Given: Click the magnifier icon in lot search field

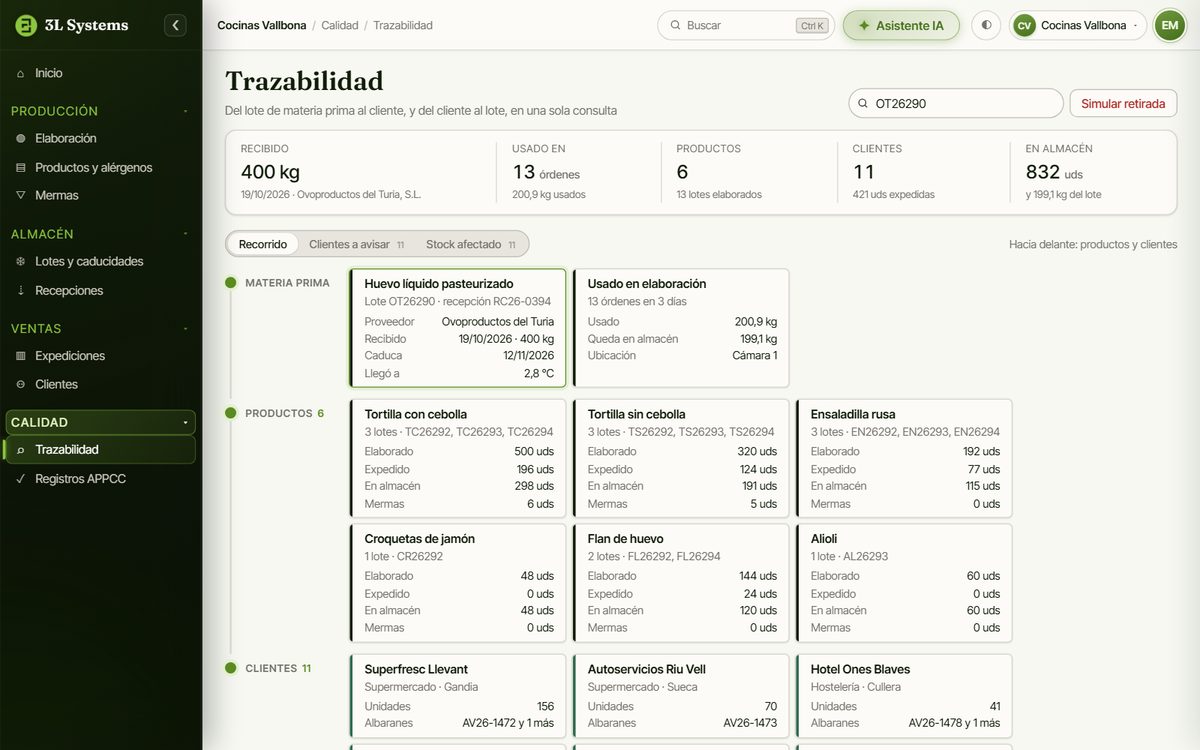Looking at the screenshot, I should tap(863, 103).
